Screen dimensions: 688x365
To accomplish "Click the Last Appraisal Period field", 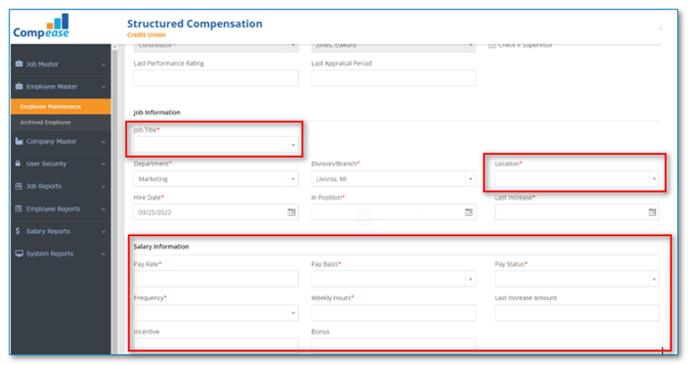I will pyautogui.click(x=394, y=78).
